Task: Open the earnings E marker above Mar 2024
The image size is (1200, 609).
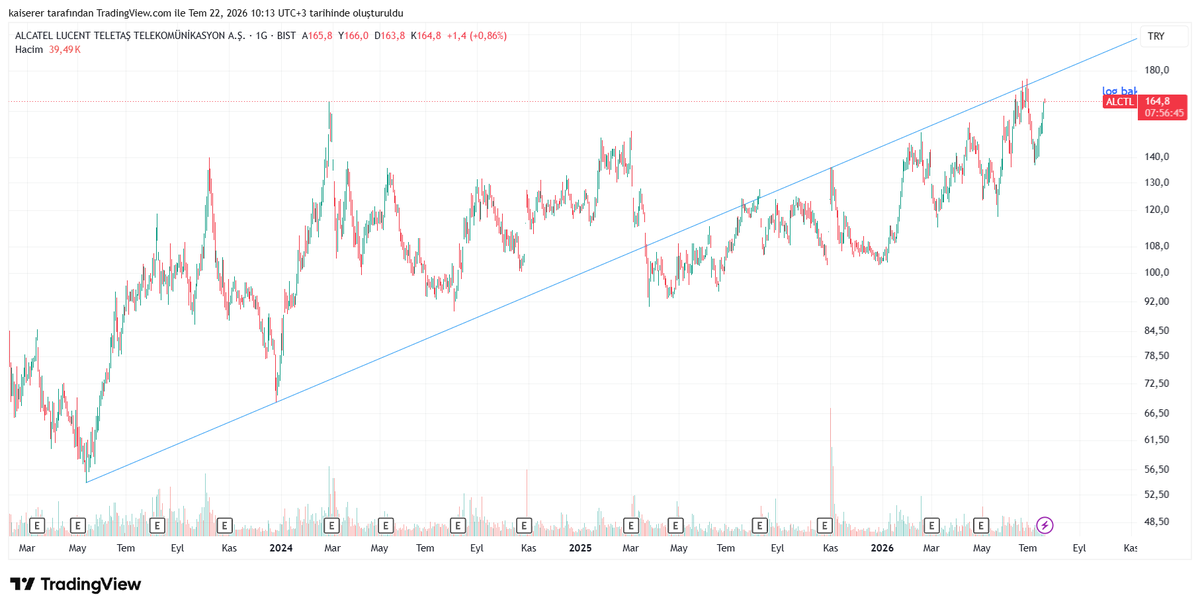Action: tap(331, 524)
